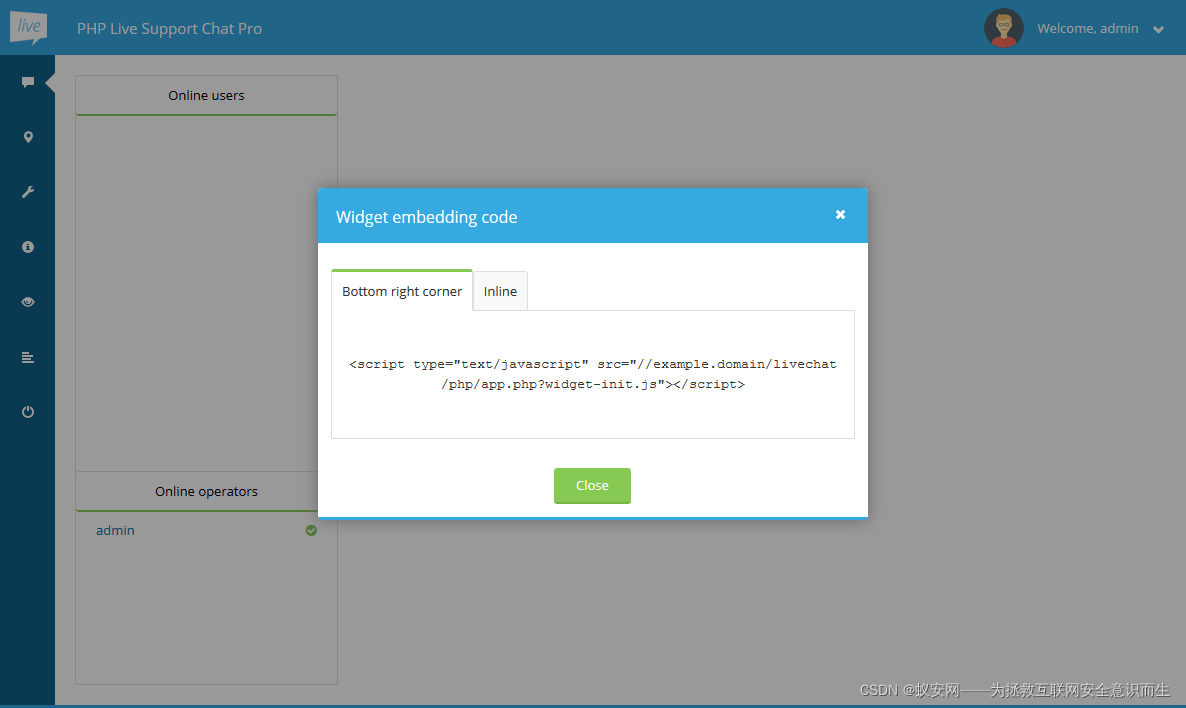Click the script embedding code text
Screen dimensions: 1186x708
[593, 374]
